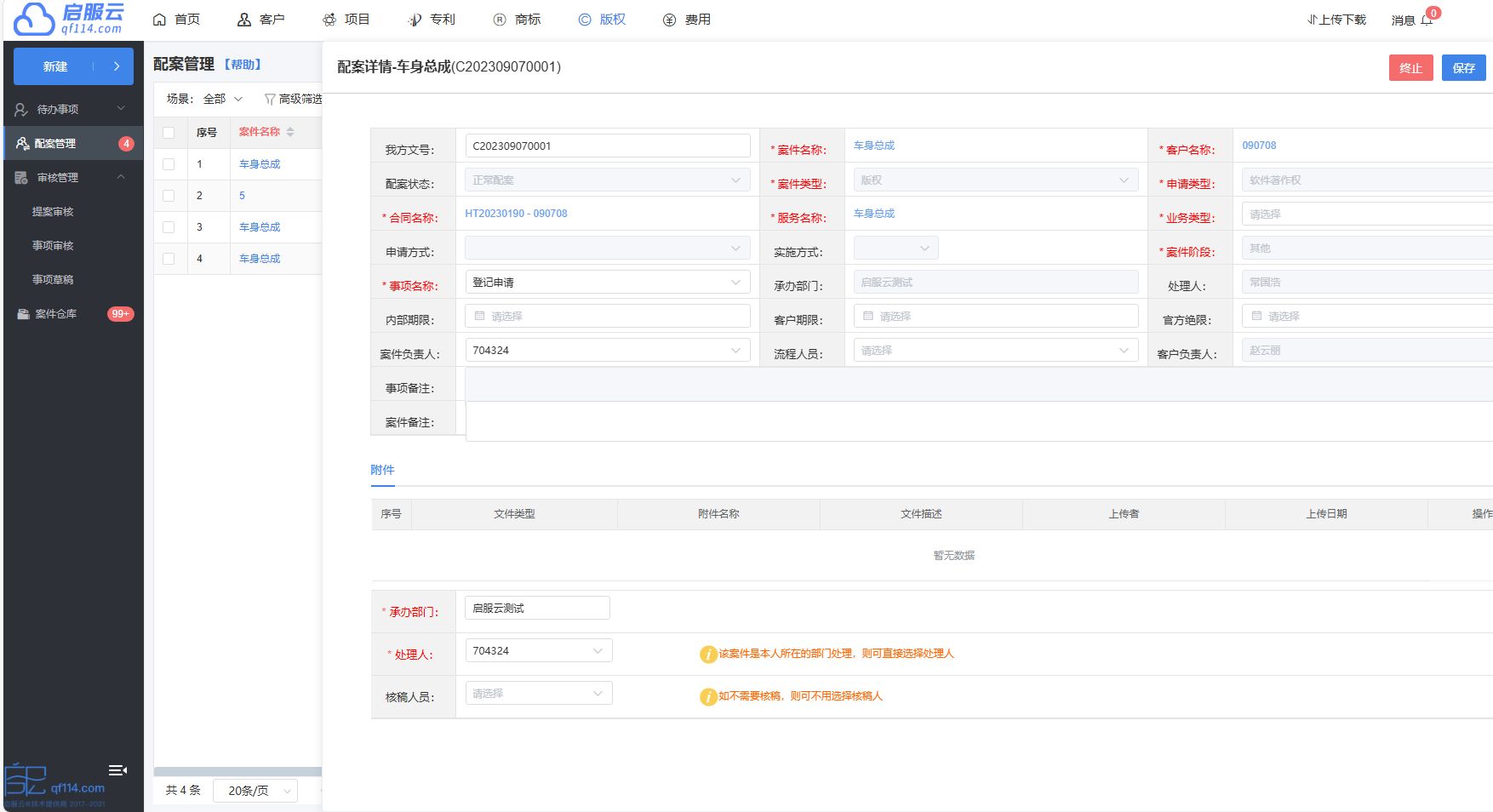The width and height of the screenshot is (1493, 812).
Task: Open the 事项名称 dropdown showing 登记申请
Action: (x=608, y=282)
